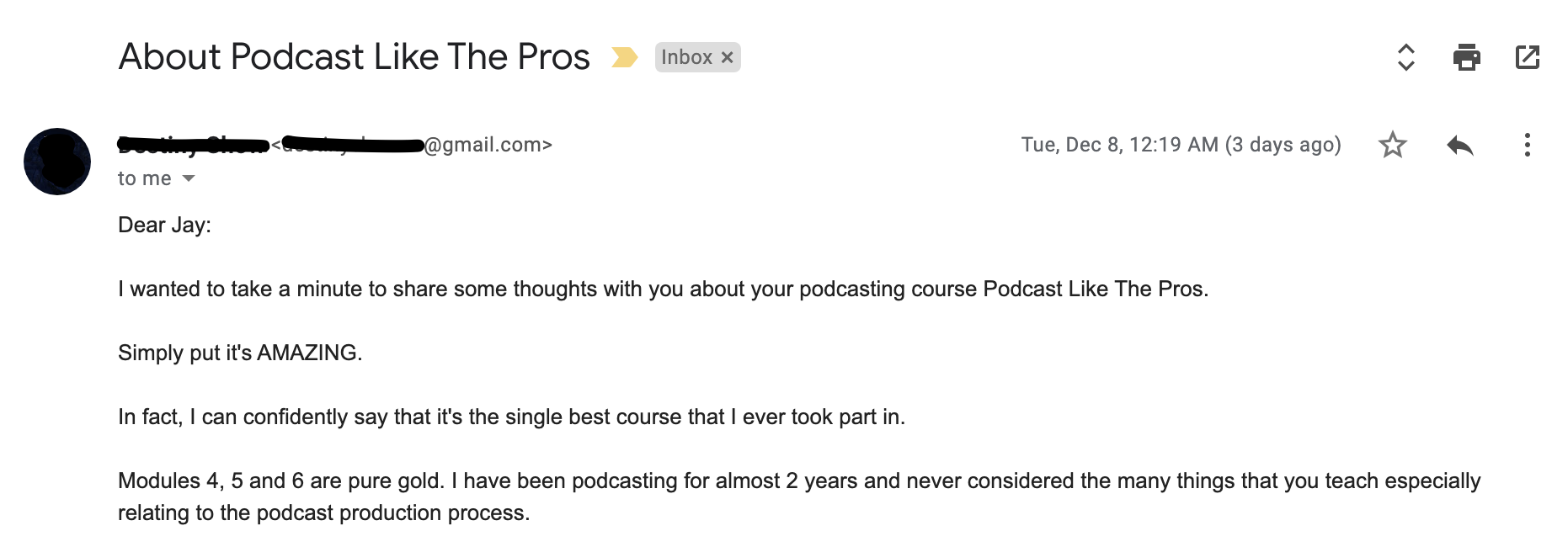Click the line 'Simply put it's AMAZING.'
Image resolution: width=1568 pixels, height=547 pixels.
[x=240, y=353]
